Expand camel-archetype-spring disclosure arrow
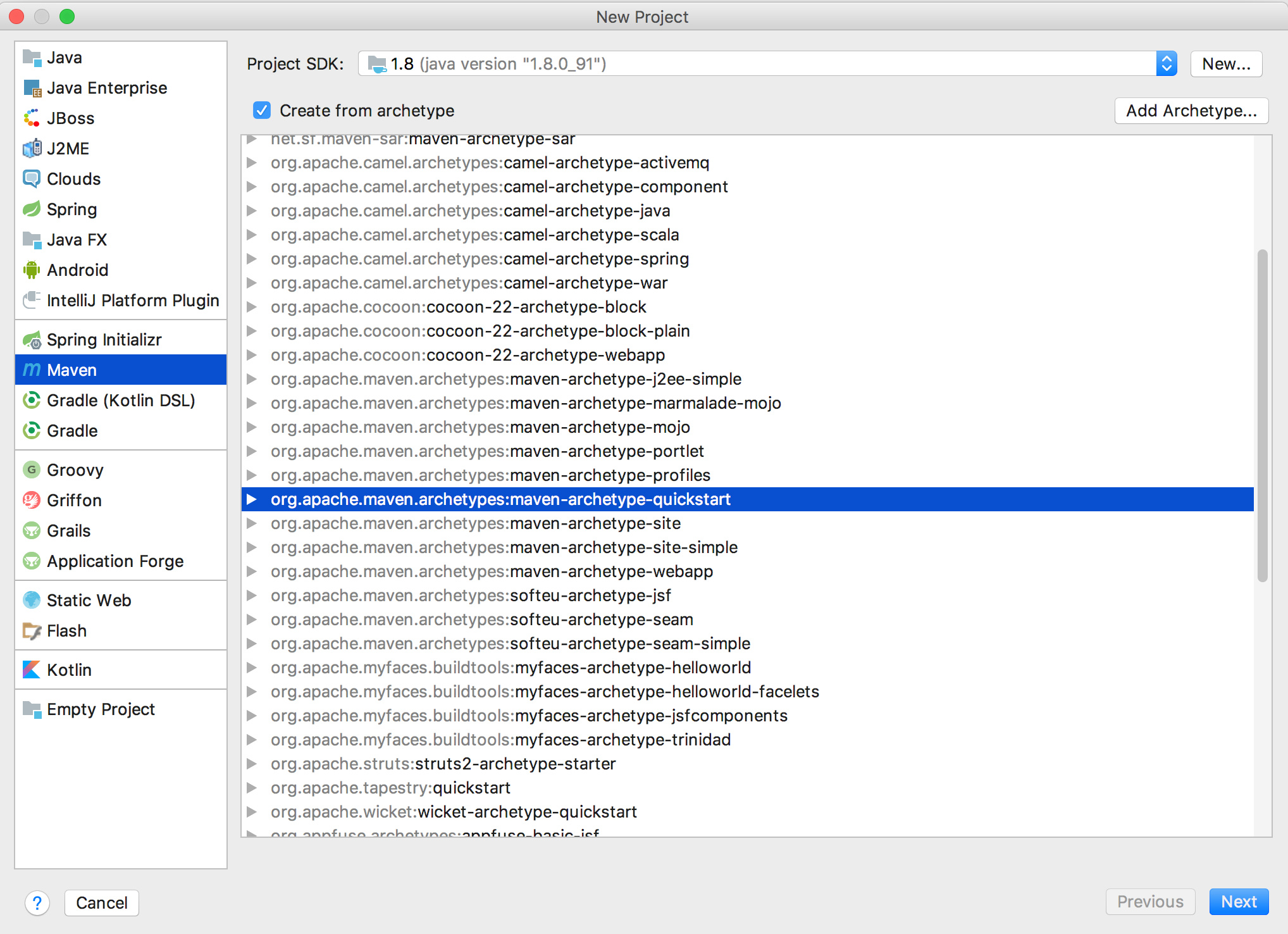The image size is (1288, 934). pyautogui.click(x=252, y=259)
